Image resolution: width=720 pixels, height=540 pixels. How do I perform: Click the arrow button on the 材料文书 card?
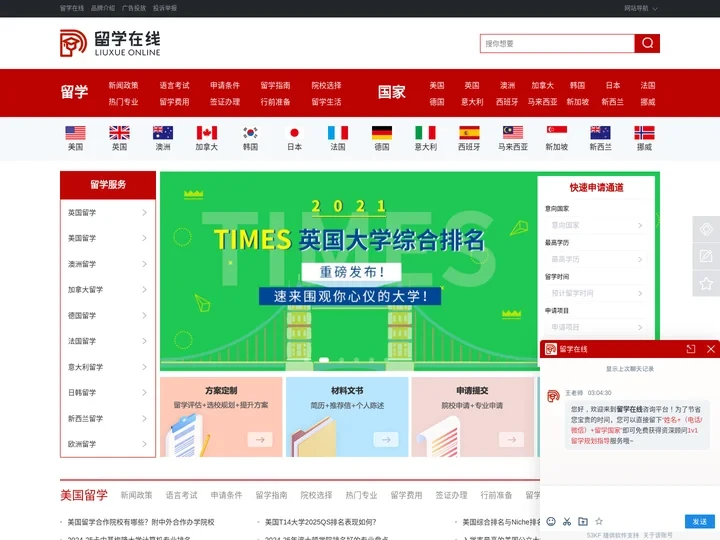click(x=386, y=439)
